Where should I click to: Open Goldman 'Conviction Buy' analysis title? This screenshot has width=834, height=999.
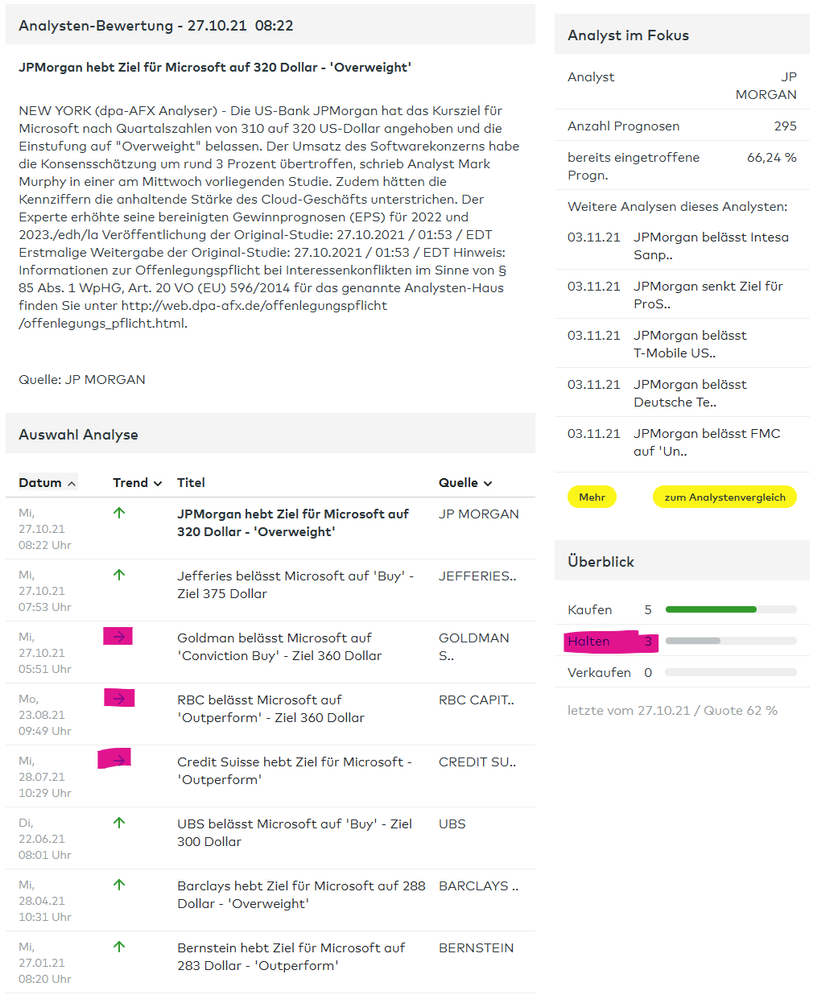[279, 647]
